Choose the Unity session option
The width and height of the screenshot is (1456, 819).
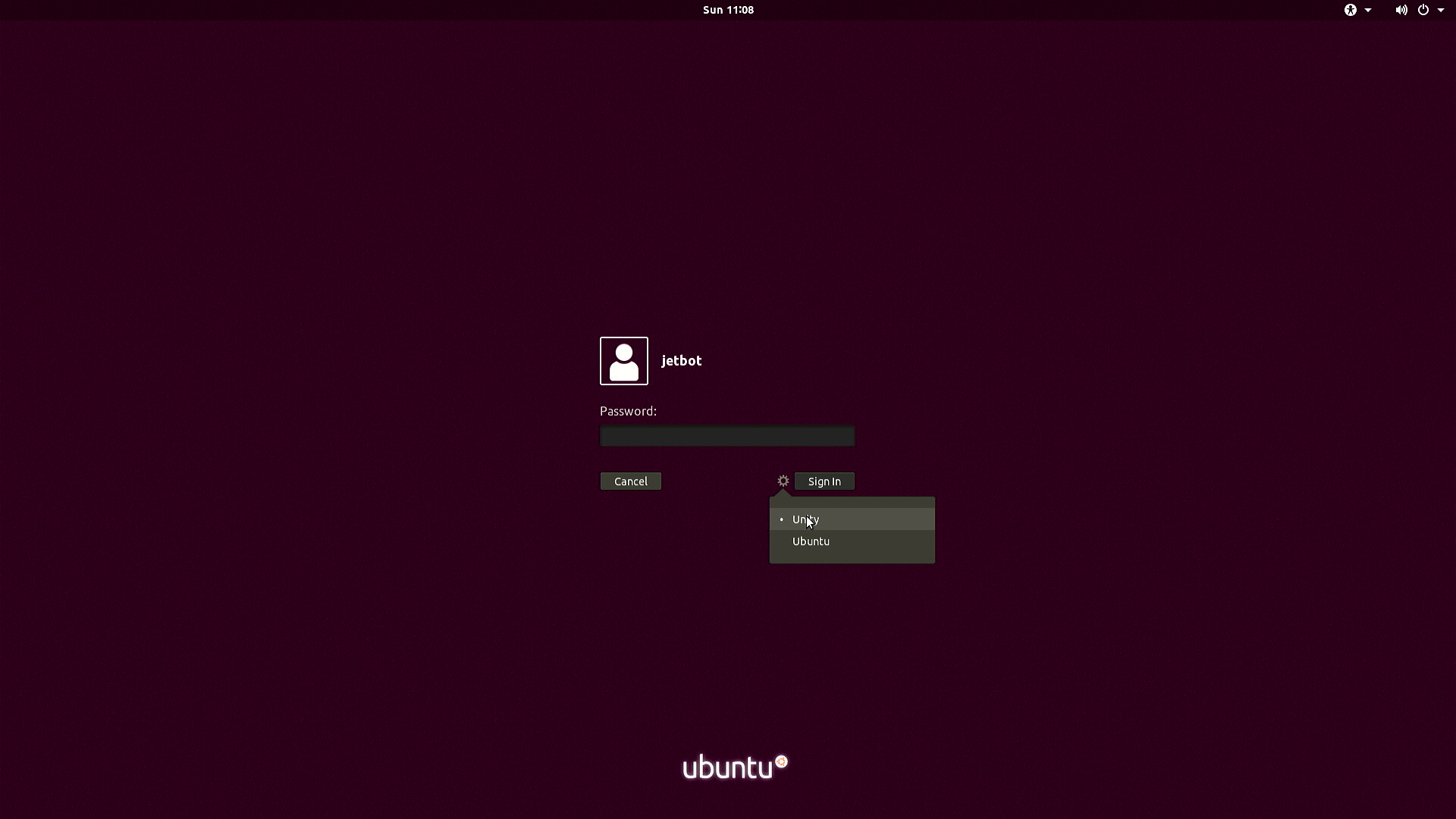point(852,519)
